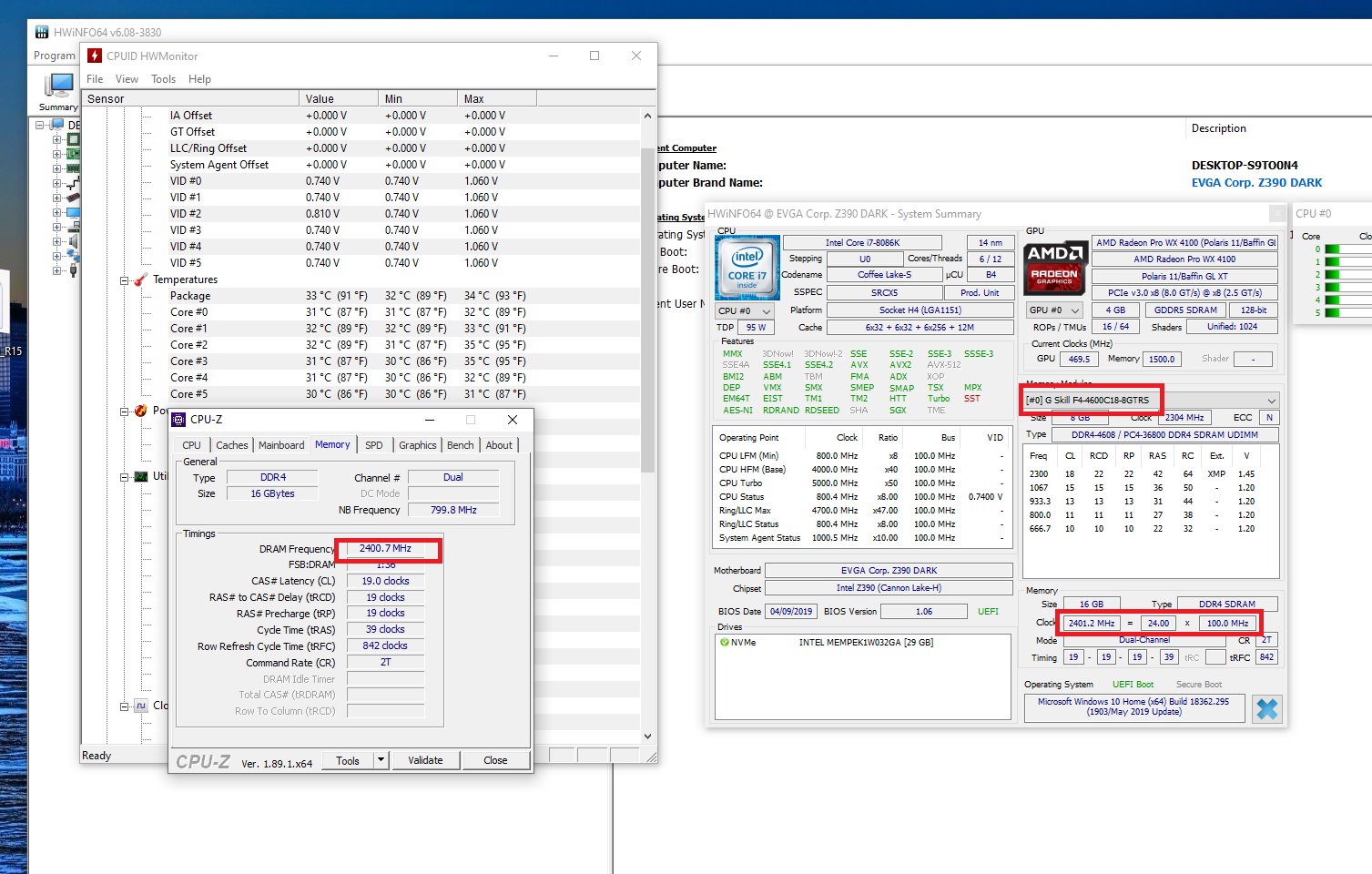
Task: Close System Summary with the blue X button
Action: (1266, 708)
